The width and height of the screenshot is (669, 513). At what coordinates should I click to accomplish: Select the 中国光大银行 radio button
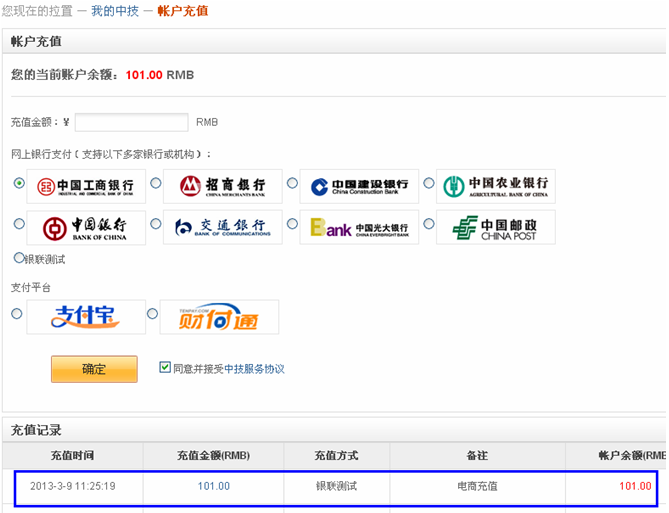click(292, 224)
